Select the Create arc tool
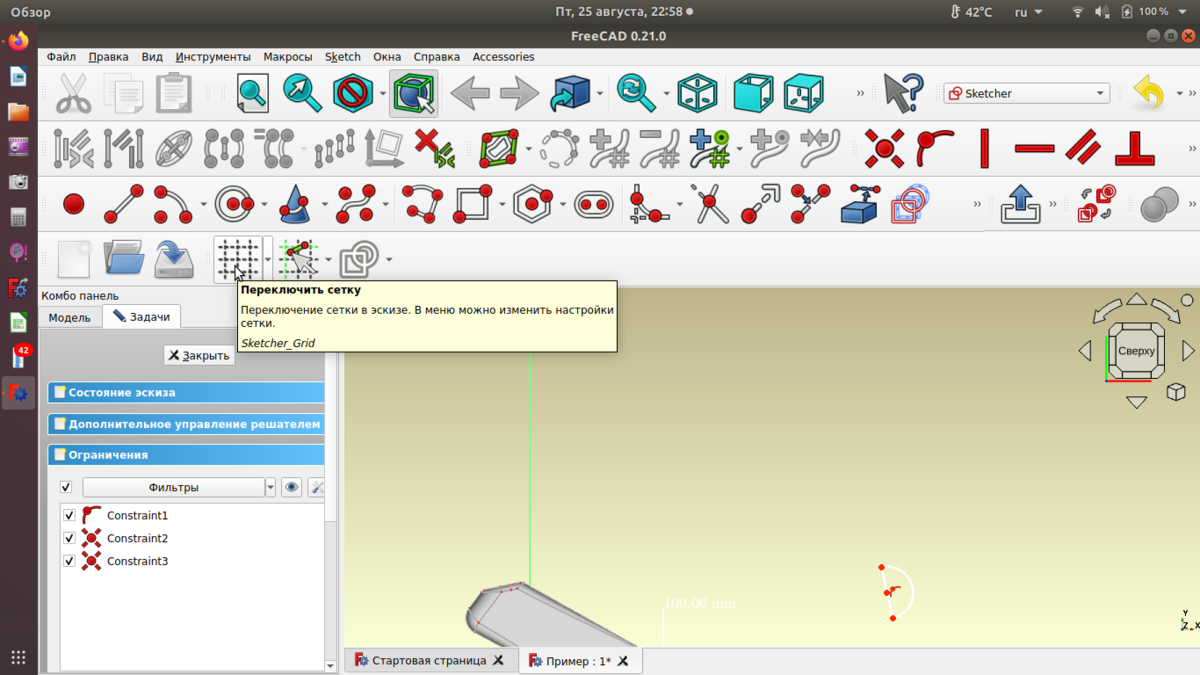Image resolution: width=1200 pixels, height=675 pixels. [173, 205]
